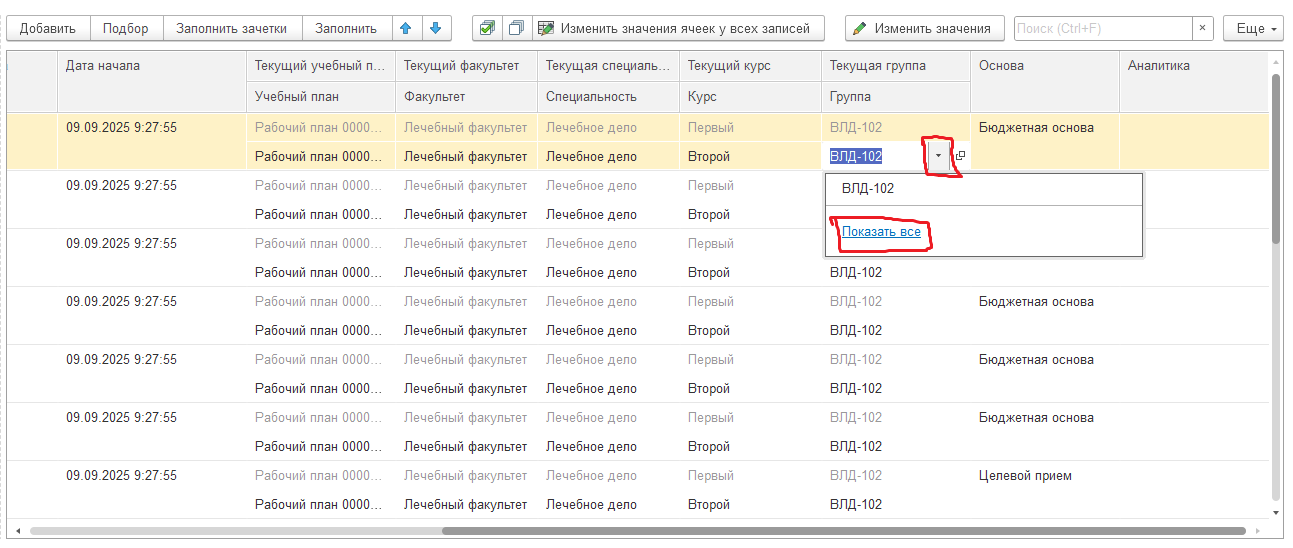
Task: Click Заполнить зачетки button
Action: point(231,28)
